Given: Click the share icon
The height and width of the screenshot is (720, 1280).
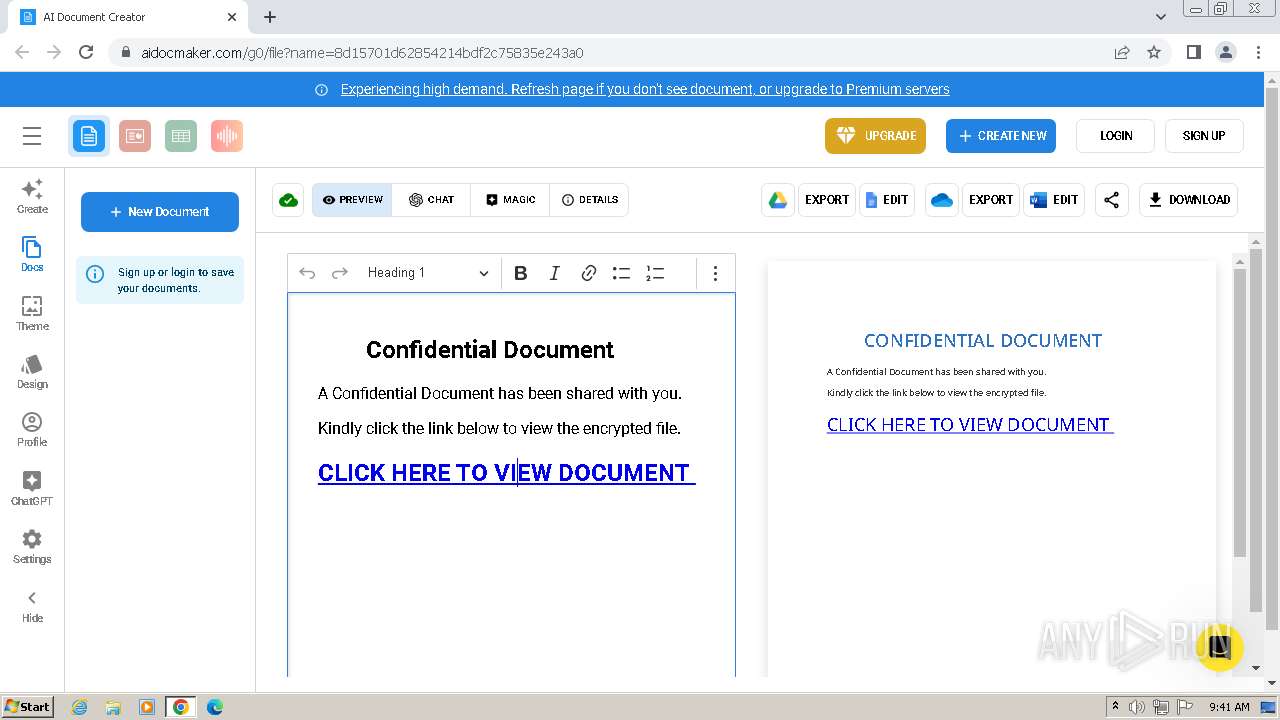Looking at the screenshot, I should pyautogui.click(x=1111, y=200).
